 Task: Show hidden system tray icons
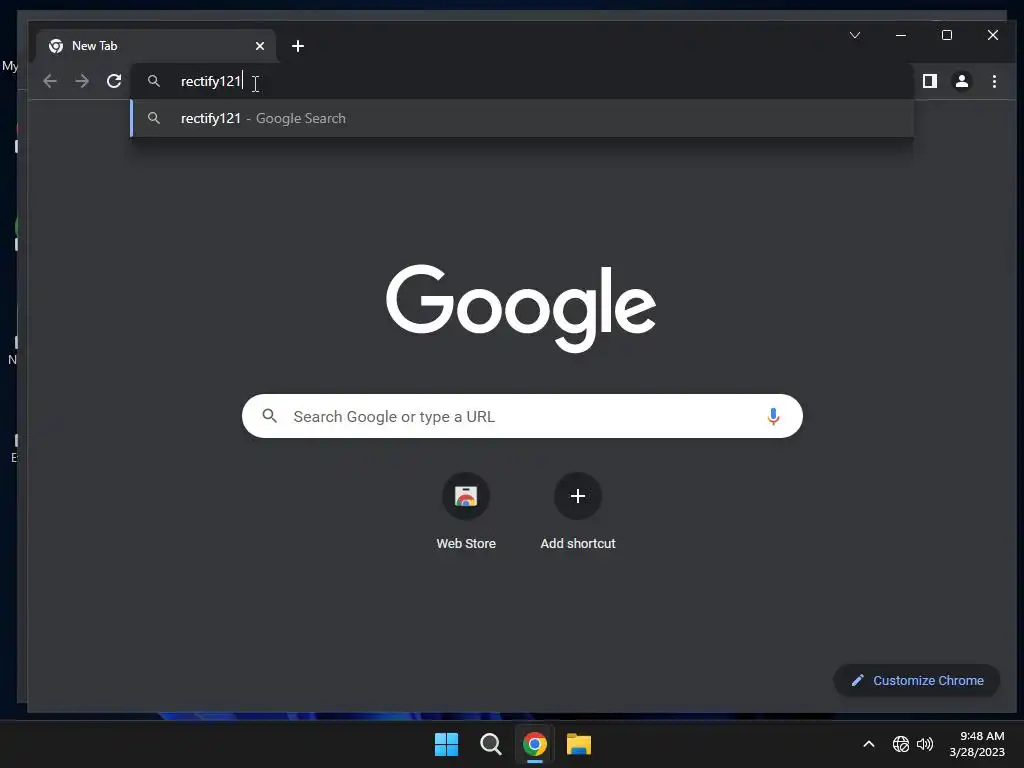click(869, 744)
